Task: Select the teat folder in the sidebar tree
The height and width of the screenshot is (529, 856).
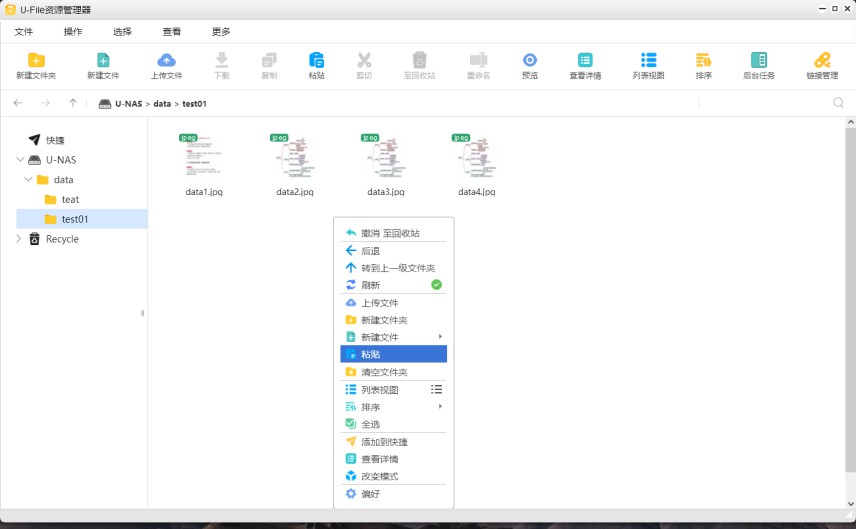Action: pos(70,200)
